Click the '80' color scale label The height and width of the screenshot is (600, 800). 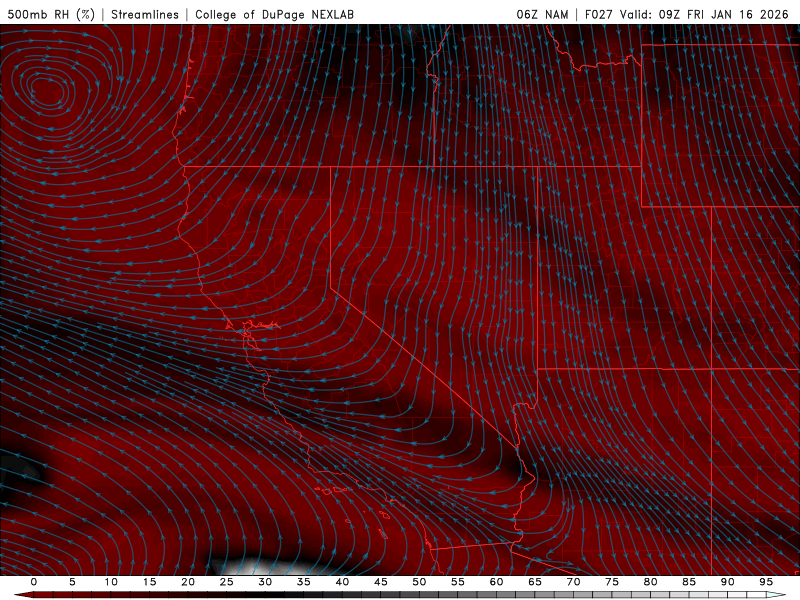(x=650, y=582)
